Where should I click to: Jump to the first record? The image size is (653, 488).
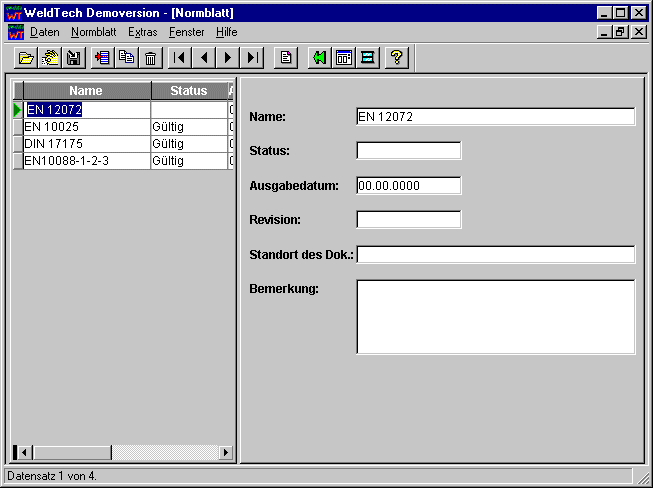tap(180, 58)
